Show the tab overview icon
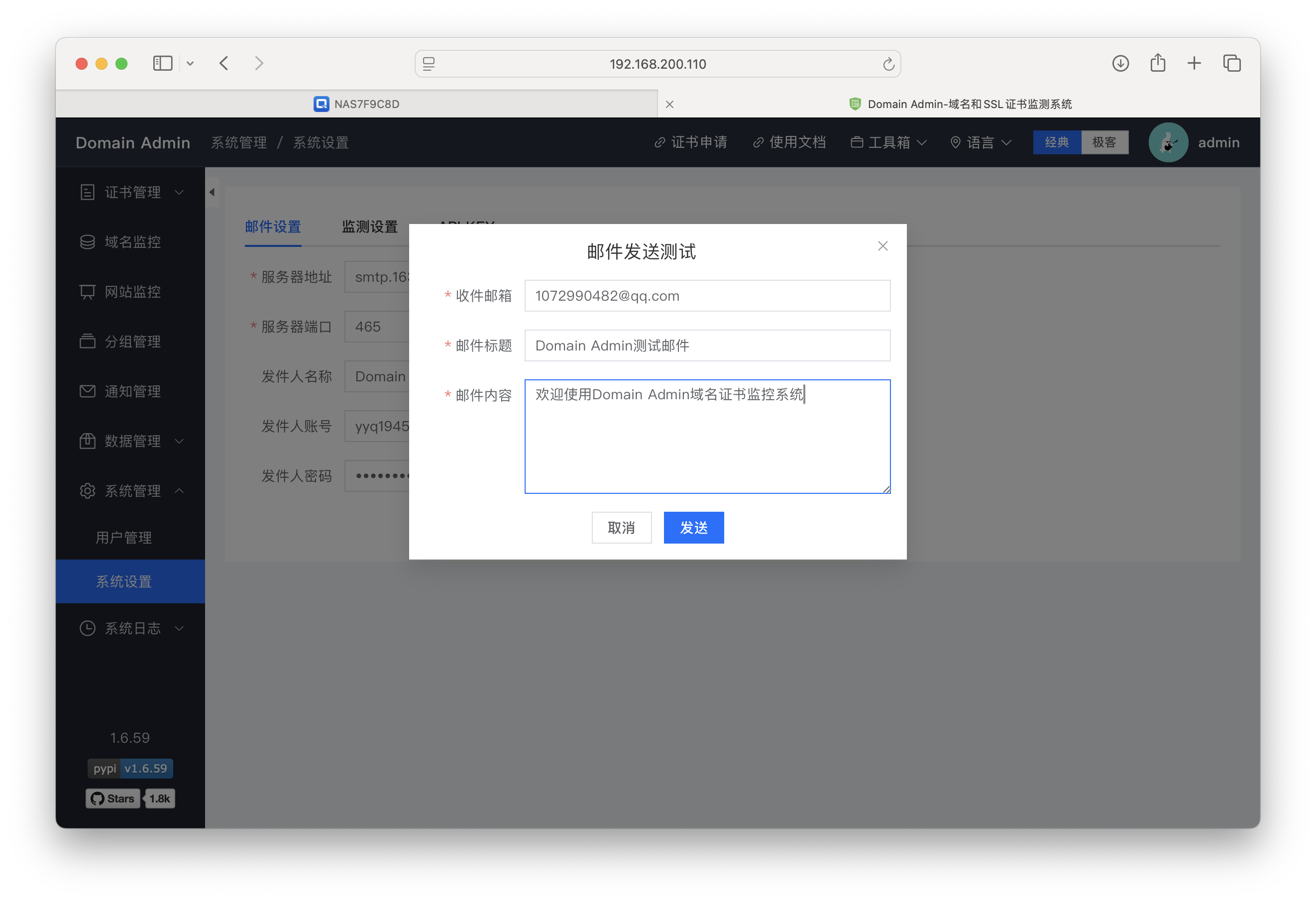Viewport: 1316px width, 902px height. (1231, 63)
